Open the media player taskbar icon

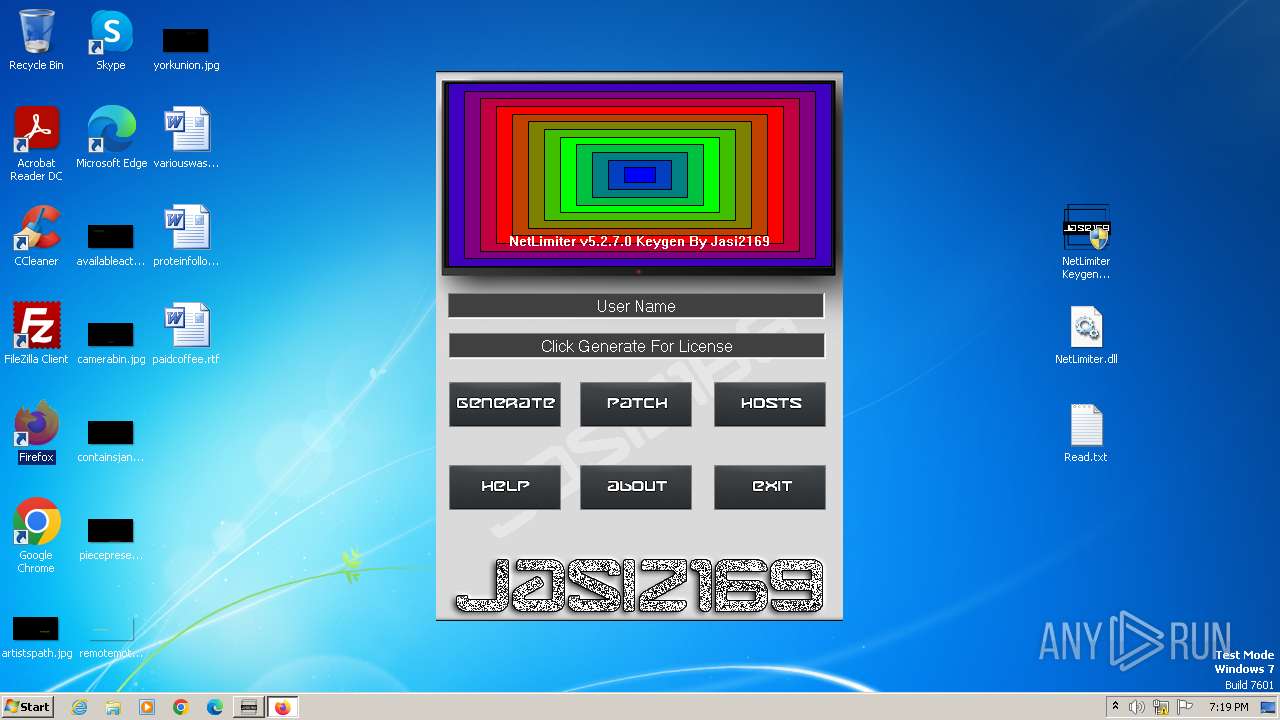(x=147, y=707)
